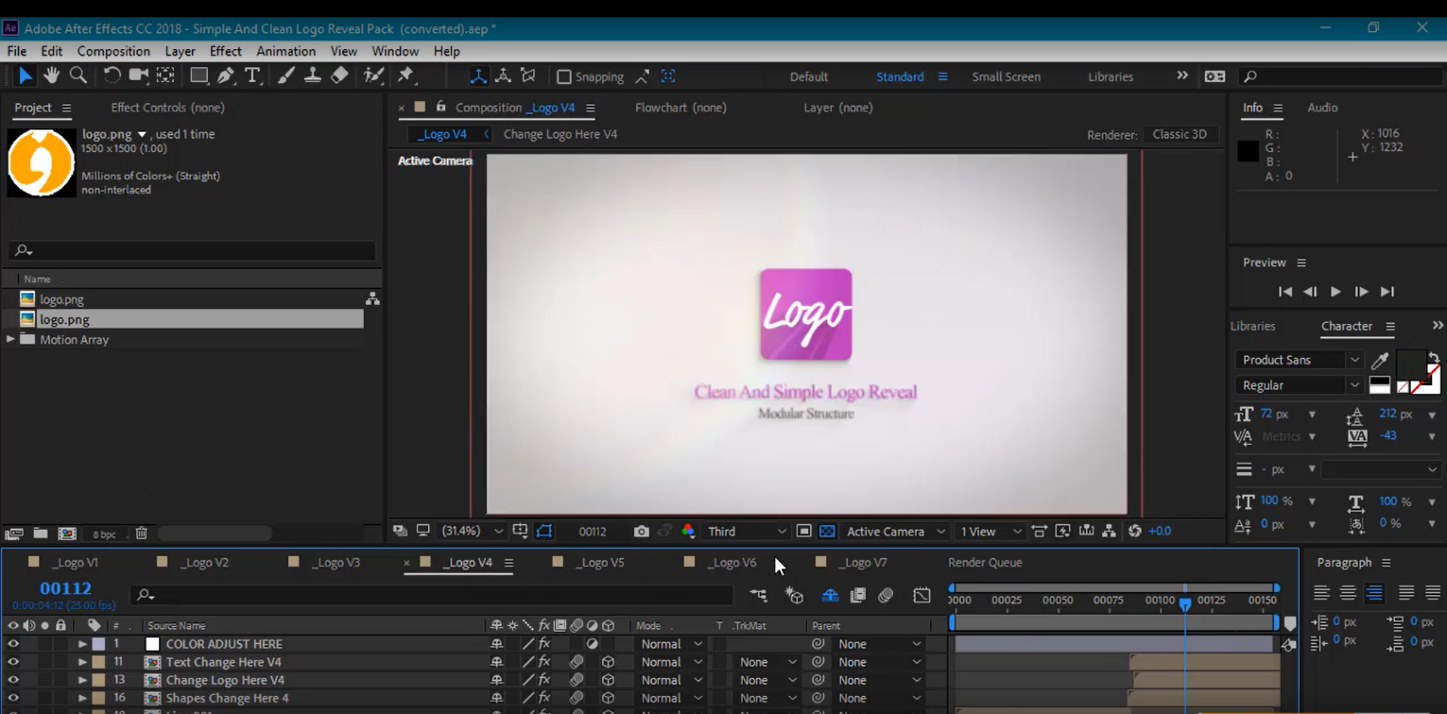Hide the COLOR ADJUST HERE layer
Viewport: 1447px width, 714px height.
coord(13,644)
